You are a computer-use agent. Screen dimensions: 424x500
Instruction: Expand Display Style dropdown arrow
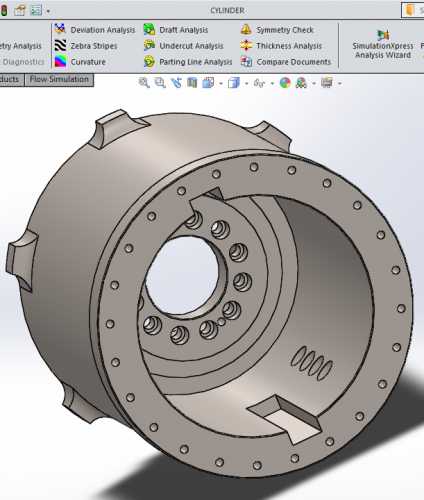coord(247,83)
